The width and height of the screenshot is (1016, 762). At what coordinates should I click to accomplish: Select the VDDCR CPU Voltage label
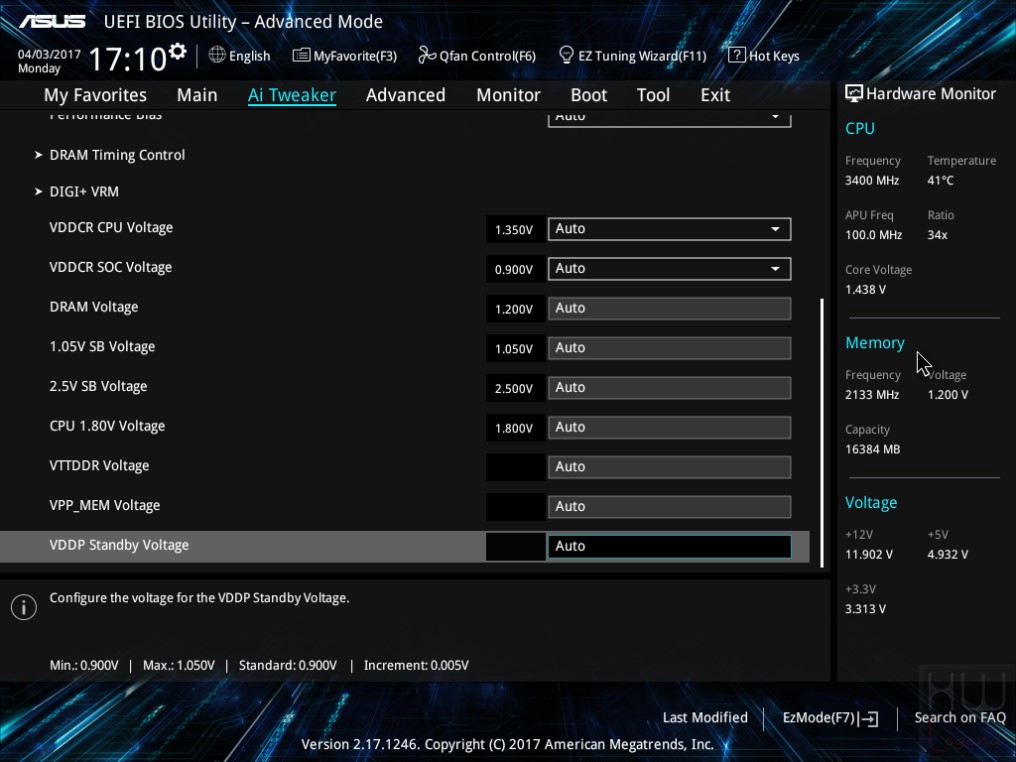pyautogui.click(x=111, y=228)
